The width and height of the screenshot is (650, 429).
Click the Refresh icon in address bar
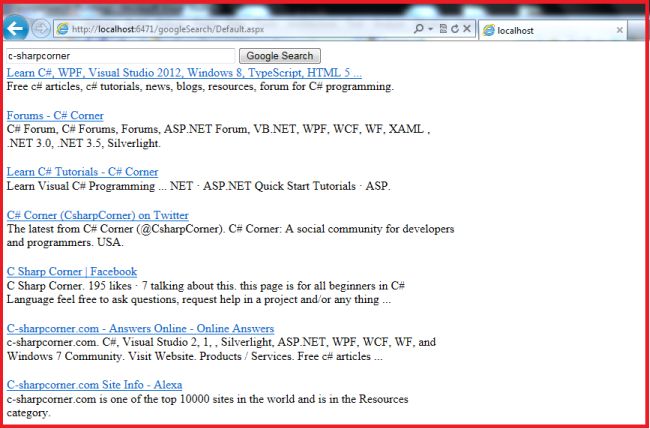pos(455,29)
